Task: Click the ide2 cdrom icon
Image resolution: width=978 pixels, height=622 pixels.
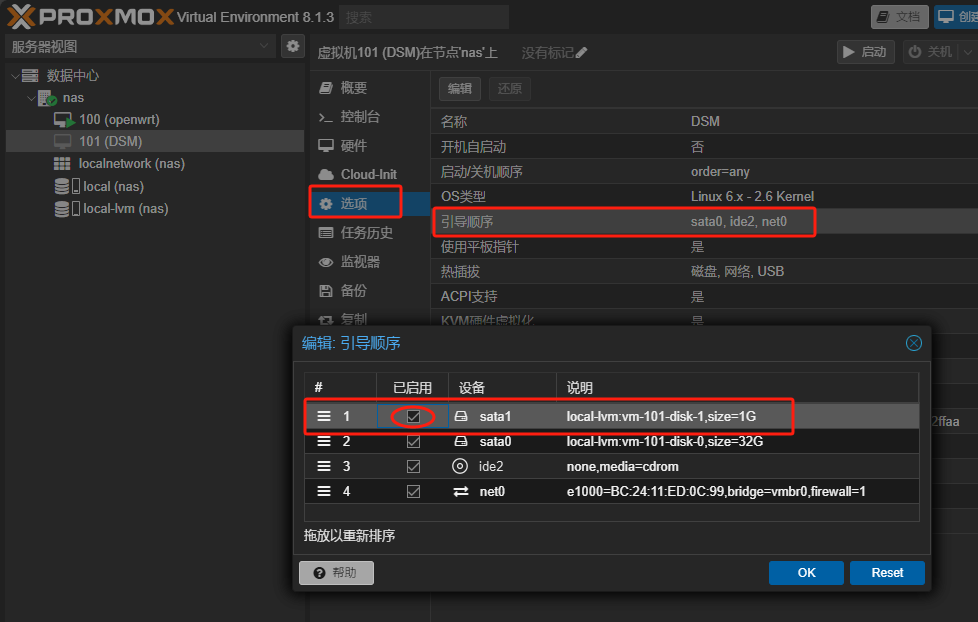Action: click(x=460, y=466)
